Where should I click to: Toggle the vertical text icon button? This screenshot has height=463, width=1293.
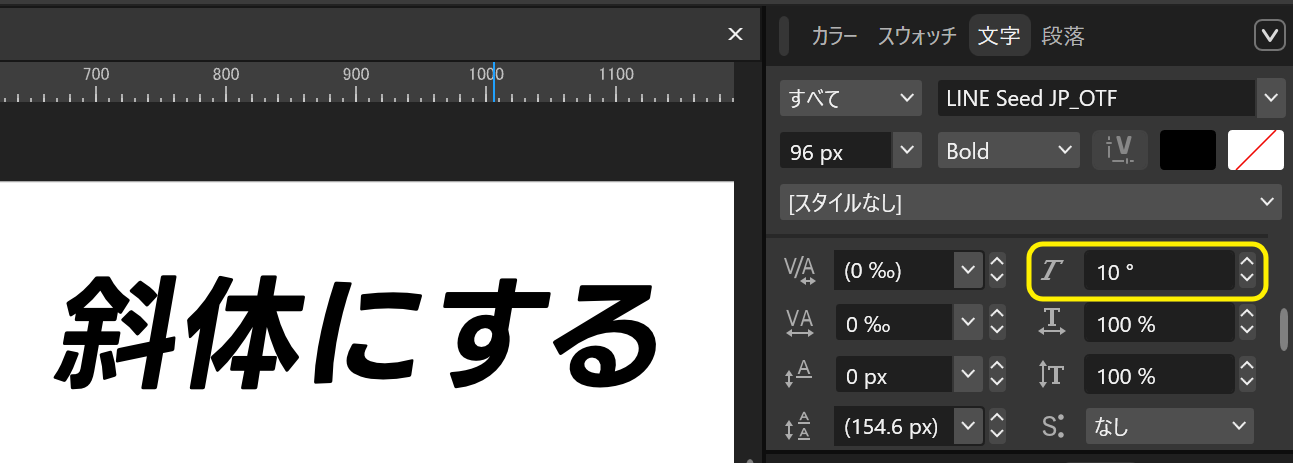click(x=1119, y=151)
